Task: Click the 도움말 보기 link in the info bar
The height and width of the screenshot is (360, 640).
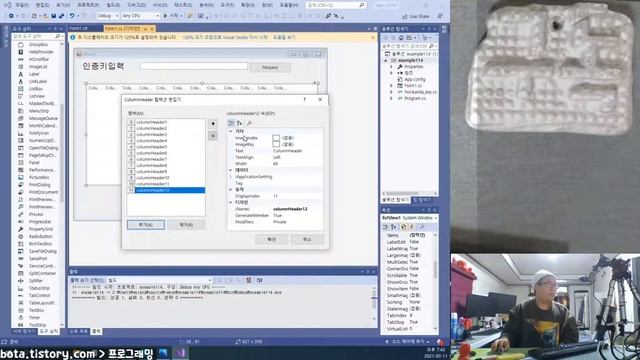Action: click(x=284, y=38)
